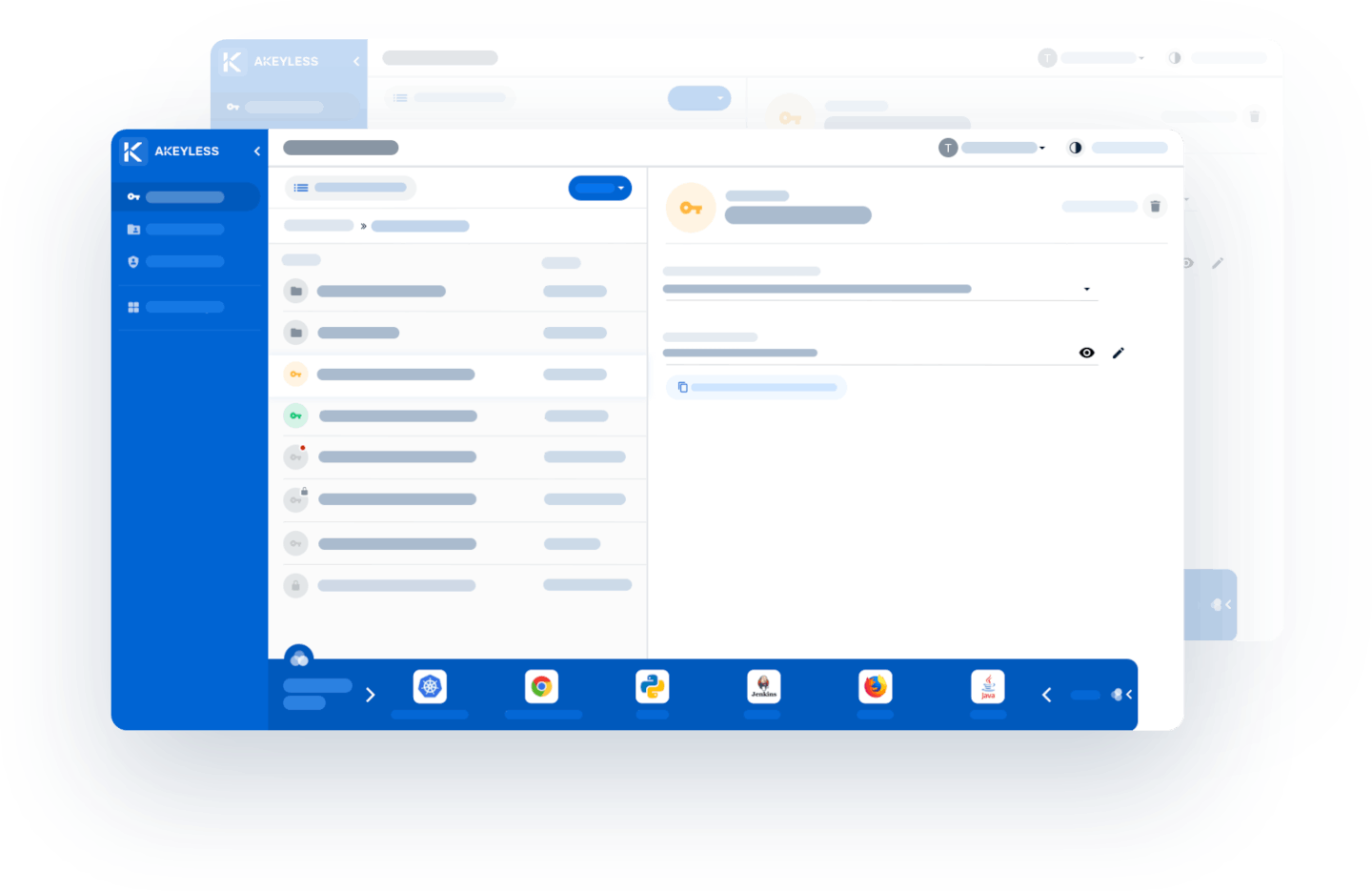Open the light-blue dropdown button in background window
The height and width of the screenshot is (891, 1372).
[699, 98]
